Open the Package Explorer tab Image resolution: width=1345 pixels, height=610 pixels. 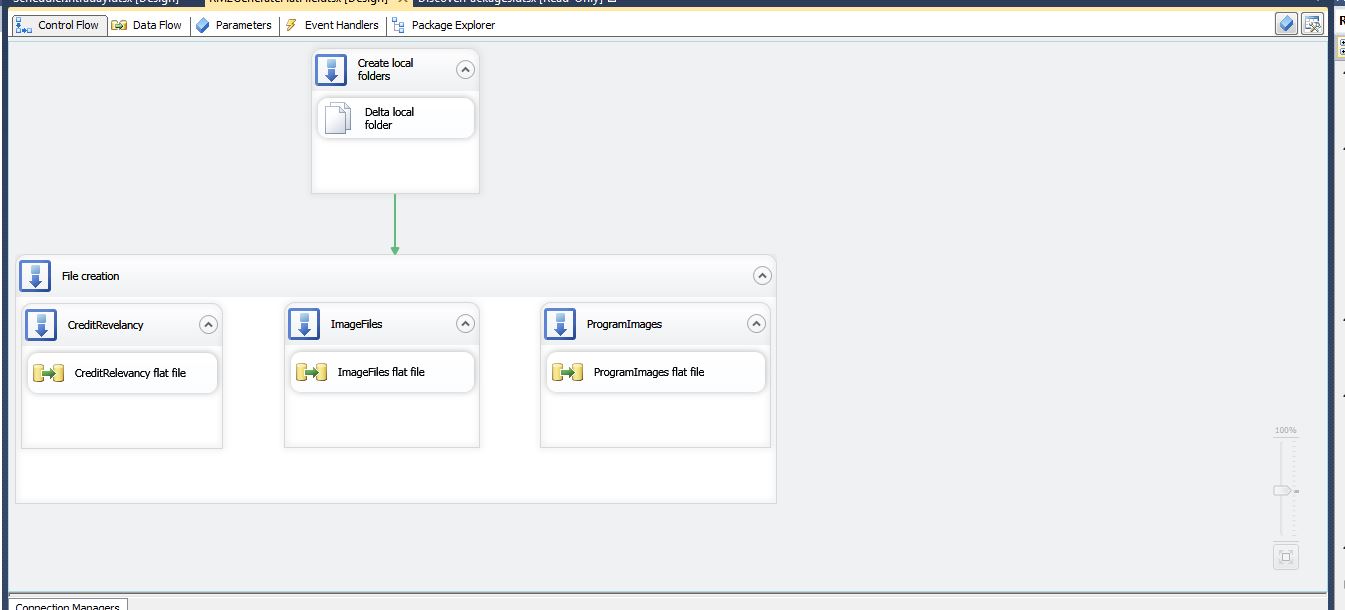point(444,25)
